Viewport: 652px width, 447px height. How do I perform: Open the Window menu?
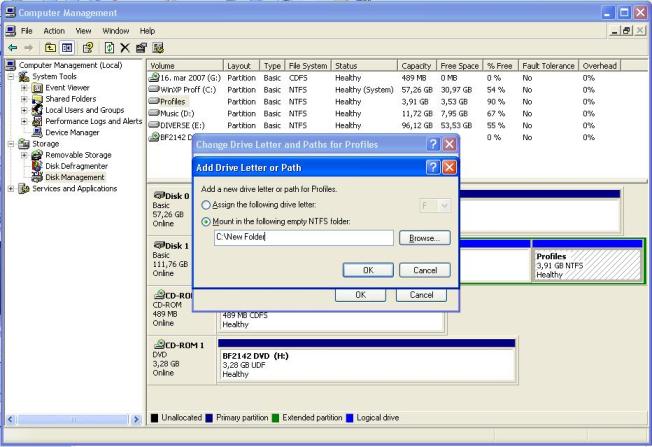116,31
